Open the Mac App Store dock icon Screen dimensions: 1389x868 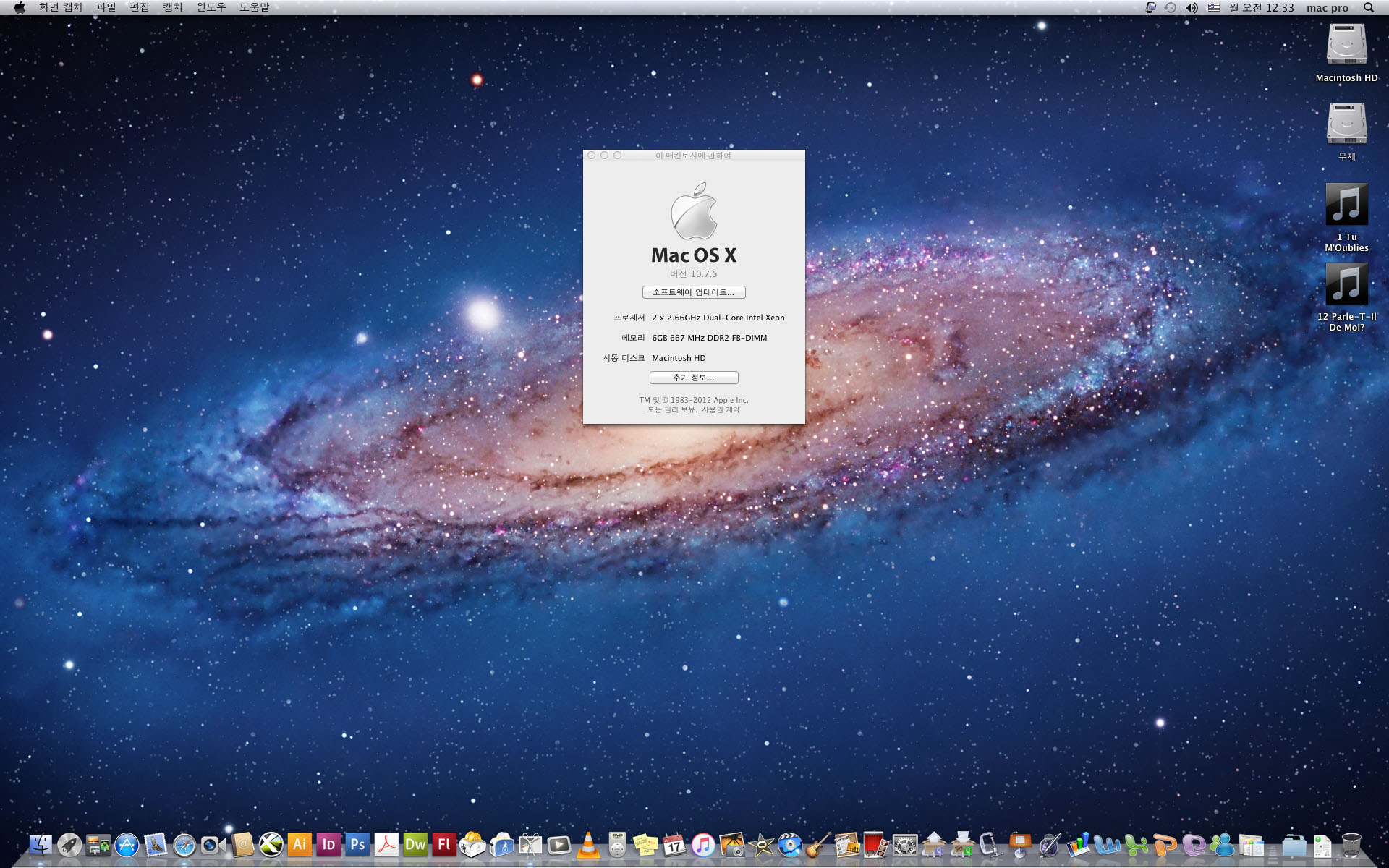(127, 844)
